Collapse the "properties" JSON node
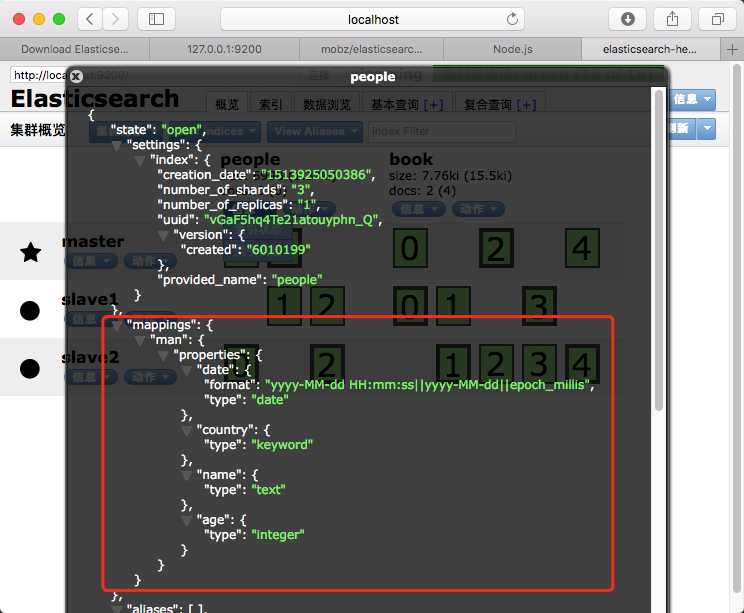This screenshot has width=744, height=613. point(163,356)
